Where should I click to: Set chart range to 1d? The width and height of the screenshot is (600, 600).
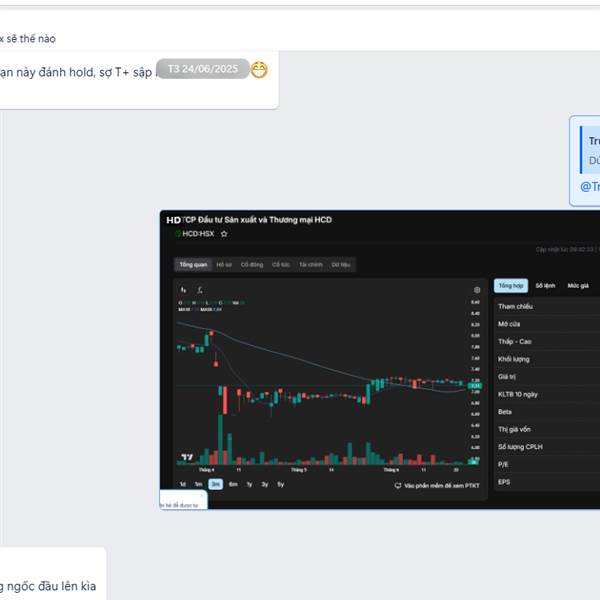tap(183, 484)
